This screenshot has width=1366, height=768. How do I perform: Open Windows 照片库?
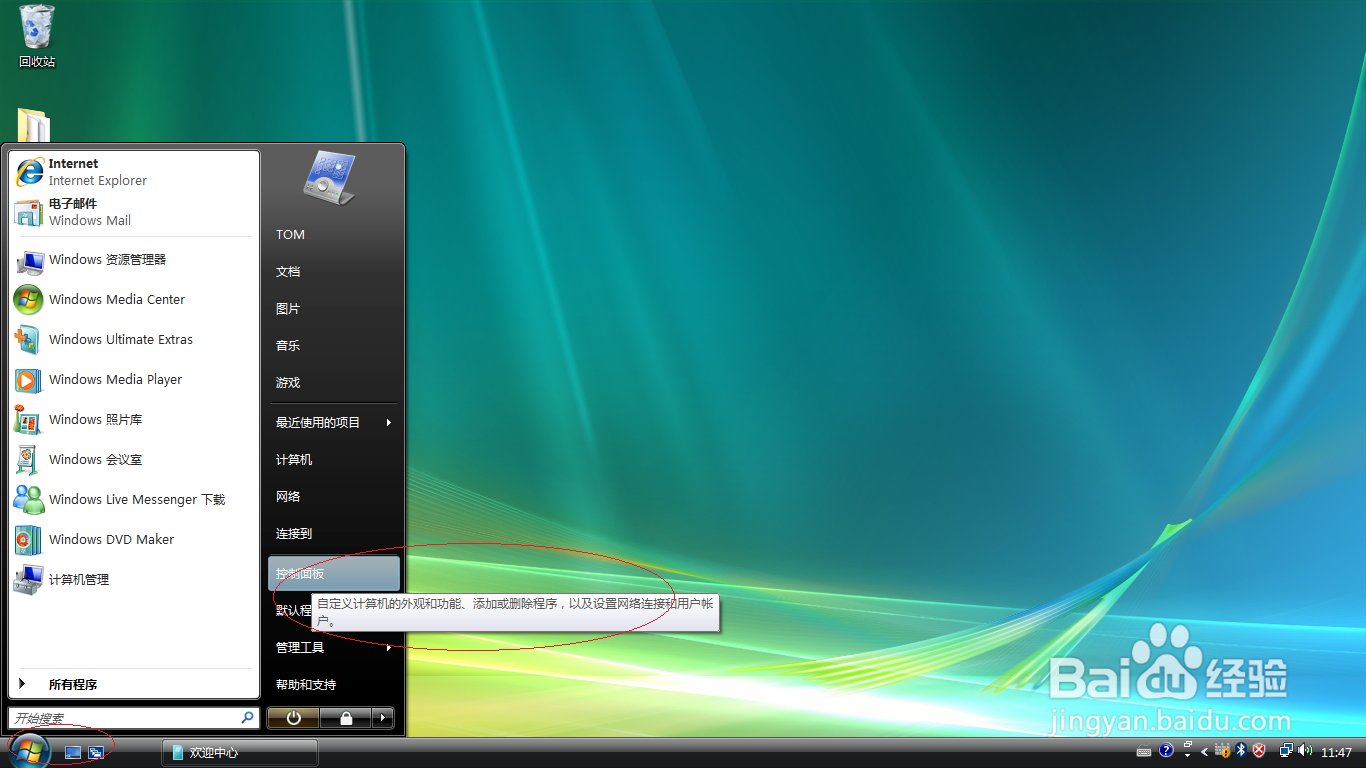pyautogui.click(x=134, y=420)
